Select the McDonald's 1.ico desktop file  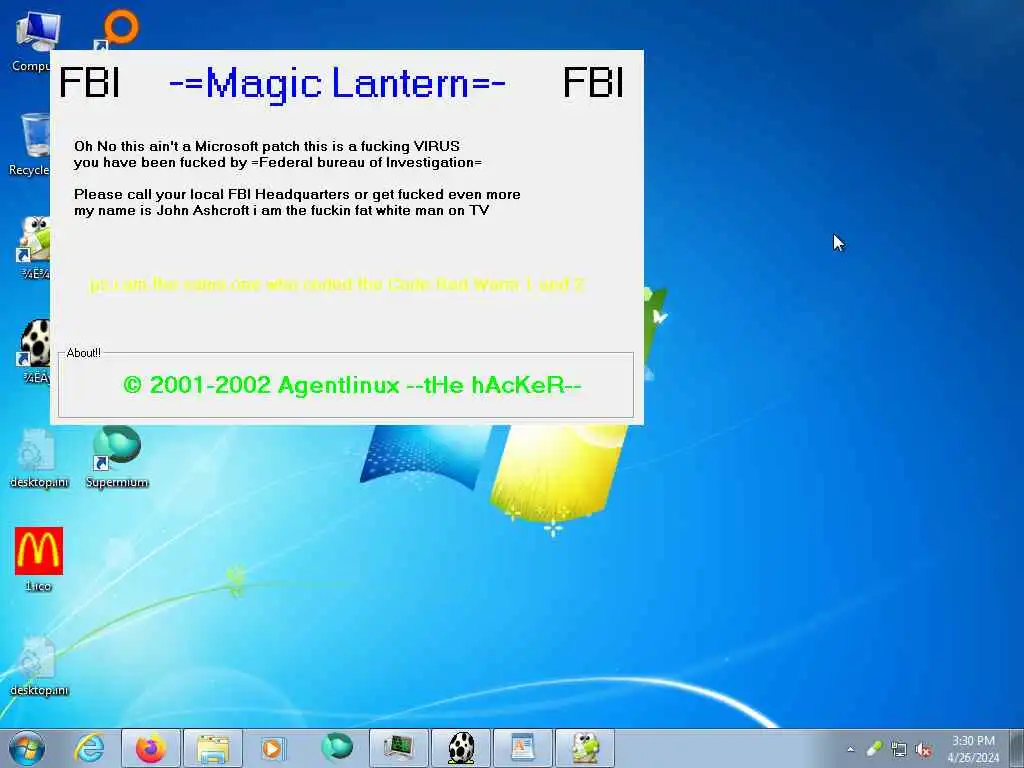point(39,560)
